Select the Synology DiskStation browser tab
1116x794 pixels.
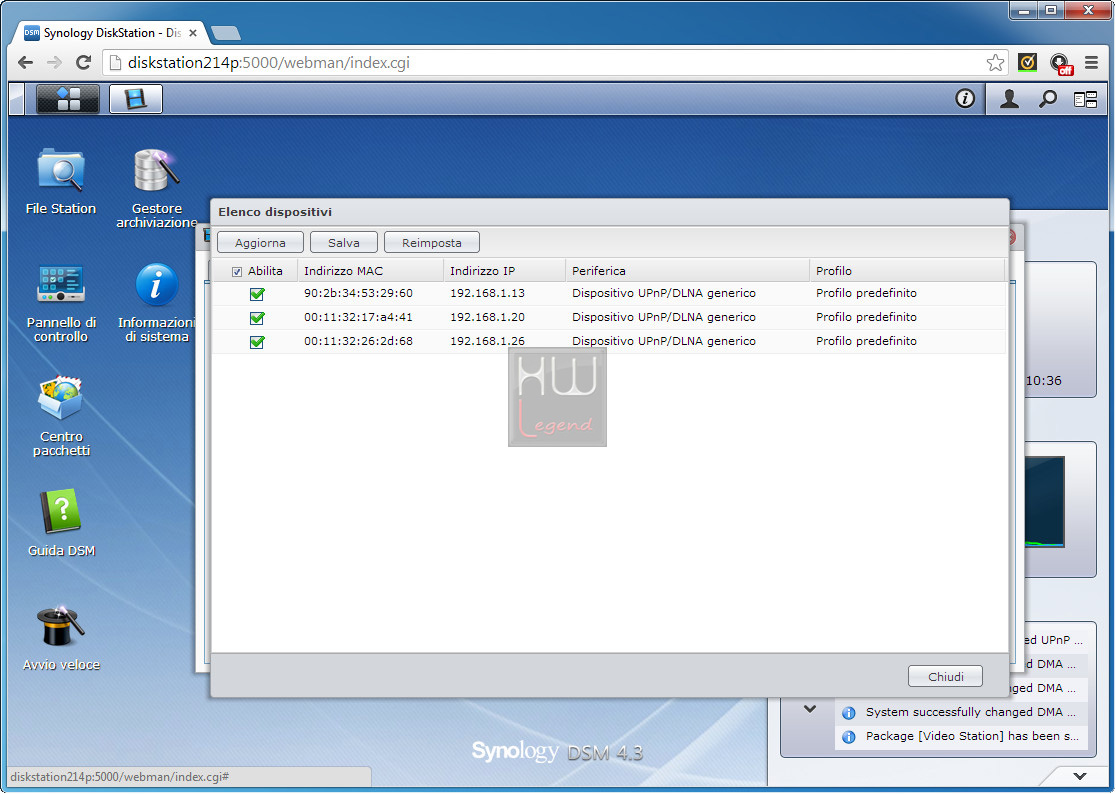110,33
